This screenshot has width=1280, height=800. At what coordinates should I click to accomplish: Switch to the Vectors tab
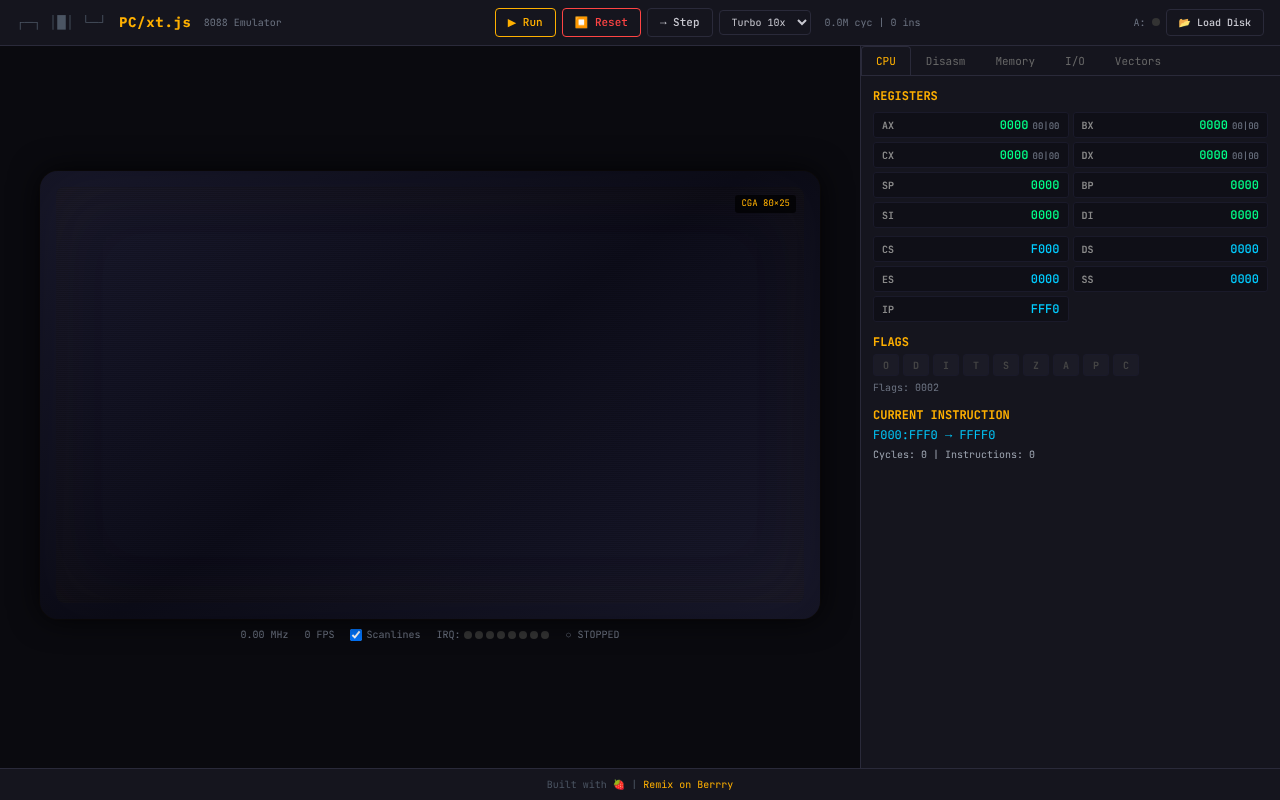tap(1138, 61)
